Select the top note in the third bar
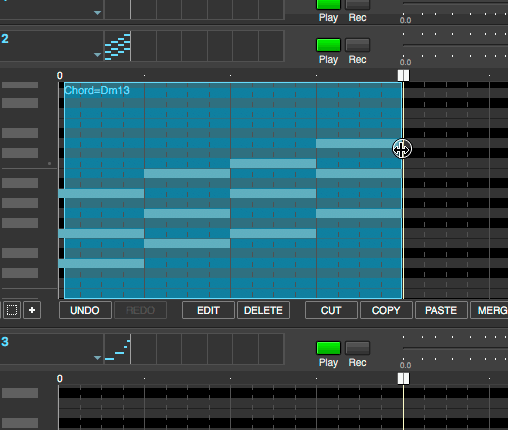 point(273,164)
